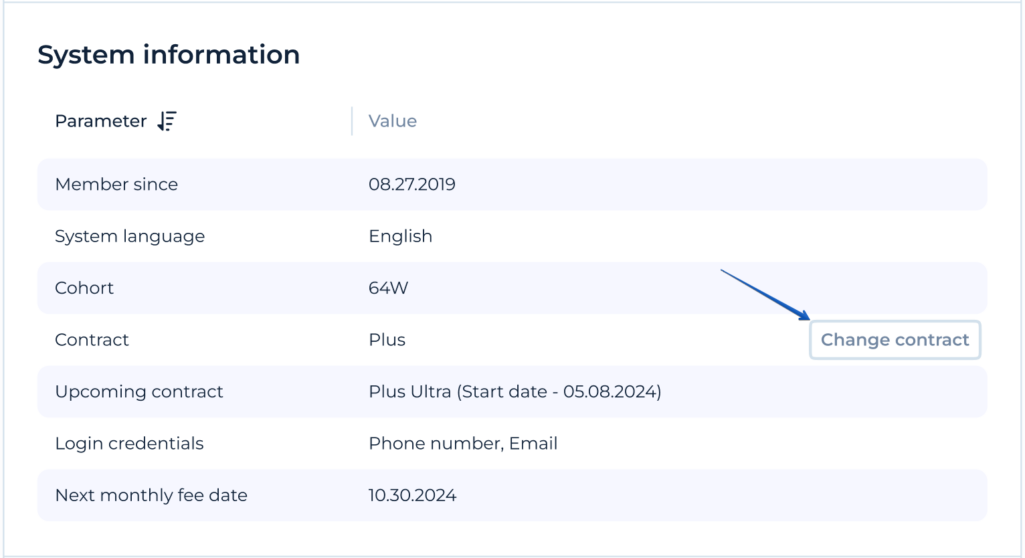Select the Contract row label
The width and height of the screenshot is (1025, 558).
pyautogui.click(x=91, y=340)
